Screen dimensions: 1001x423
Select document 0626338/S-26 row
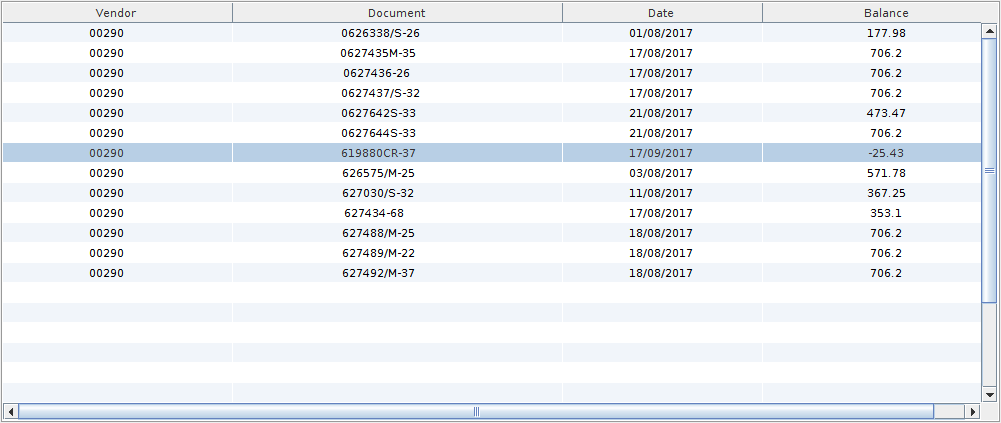[x=380, y=33]
